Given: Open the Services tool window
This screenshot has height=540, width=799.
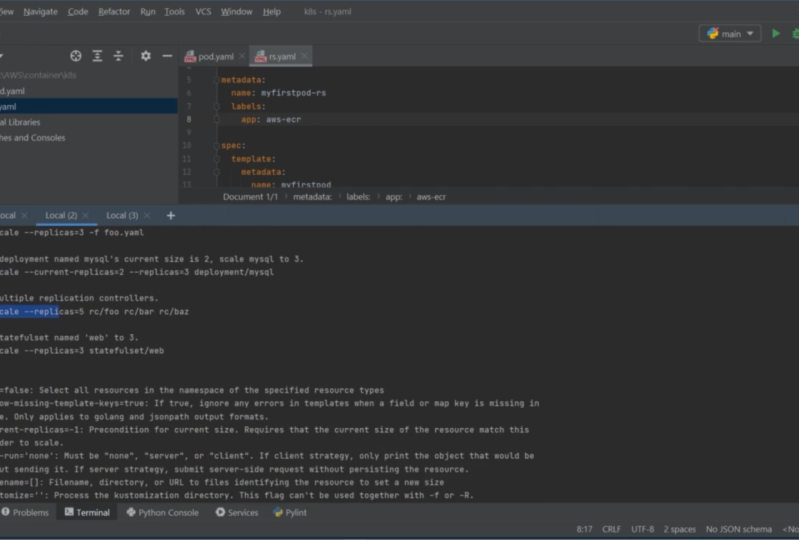Looking at the screenshot, I should click(237, 512).
